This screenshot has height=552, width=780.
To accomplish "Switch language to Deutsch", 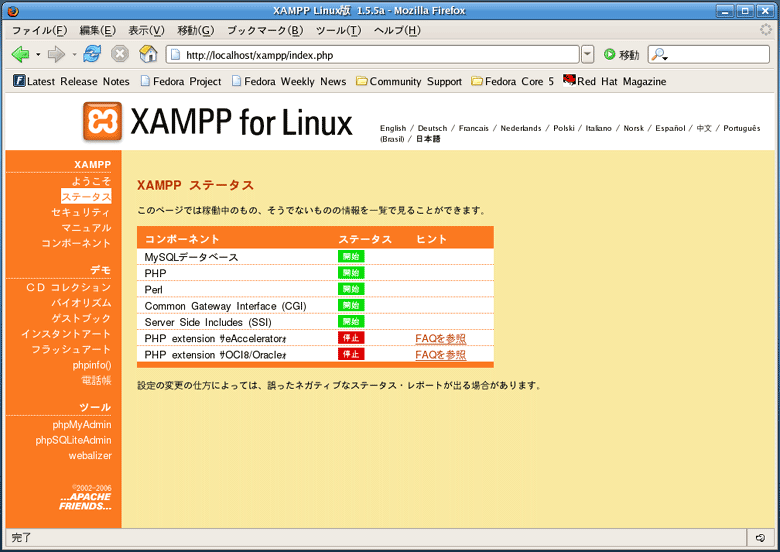I will [x=432, y=128].
